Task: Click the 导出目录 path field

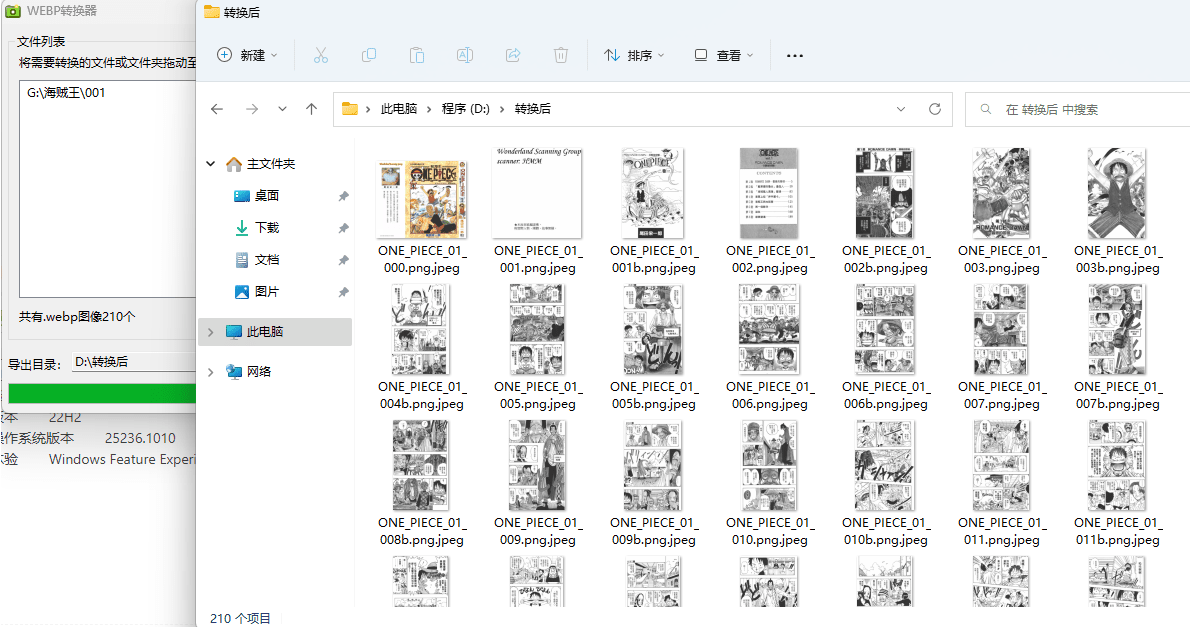Action: tap(134, 362)
